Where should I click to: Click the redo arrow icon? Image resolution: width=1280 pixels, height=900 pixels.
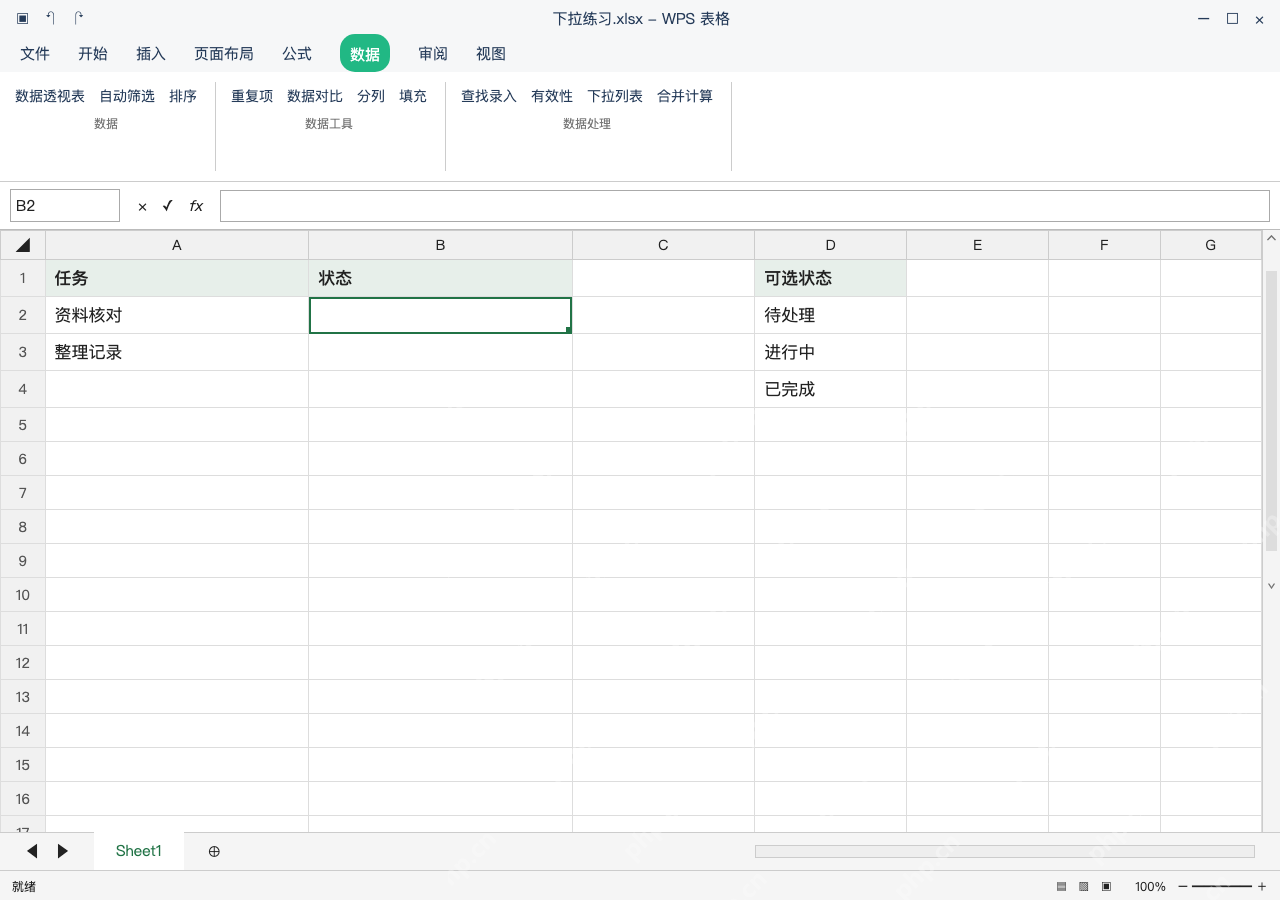pyautogui.click(x=79, y=18)
